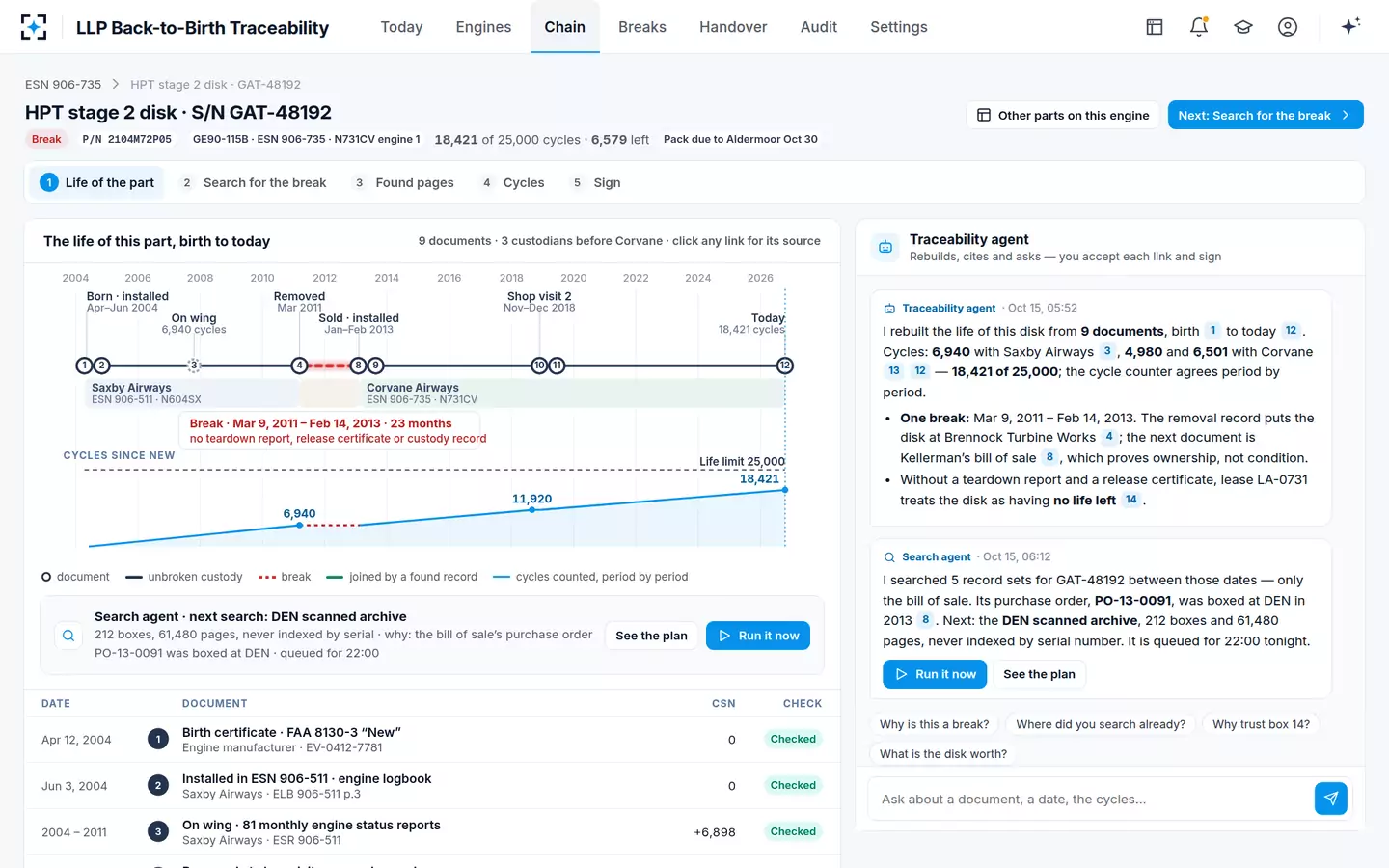Image resolution: width=1389 pixels, height=868 pixels.
Task: Click See the plan in agent chat
Action: click(x=1039, y=674)
